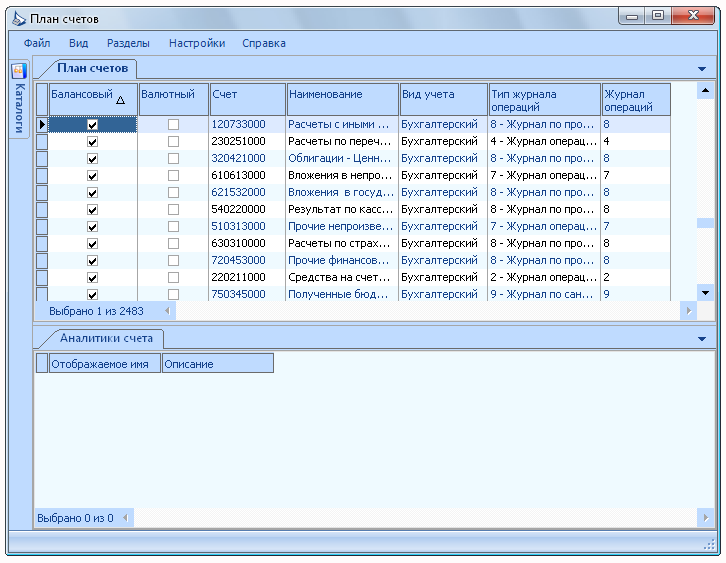Screen dimensions: 726x563
Task: Click Выбрано 1 из 2483 status text
Action: coord(96,311)
